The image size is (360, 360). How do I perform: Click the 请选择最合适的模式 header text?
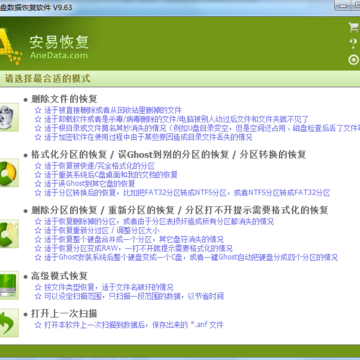[47, 79]
